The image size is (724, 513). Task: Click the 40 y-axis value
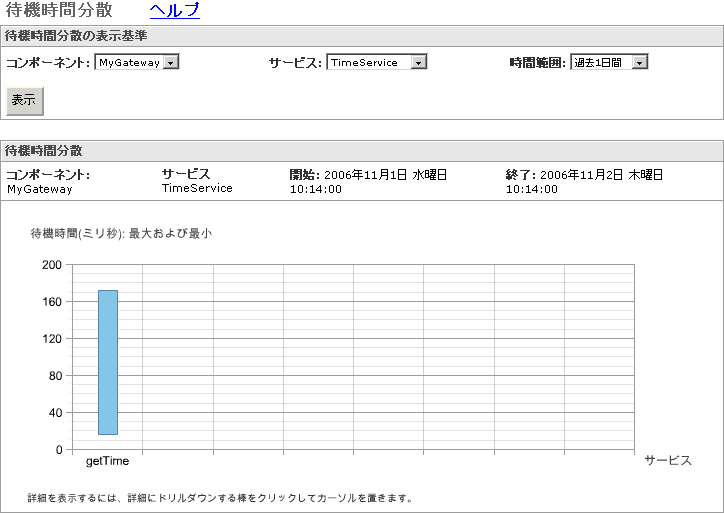click(55, 413)
